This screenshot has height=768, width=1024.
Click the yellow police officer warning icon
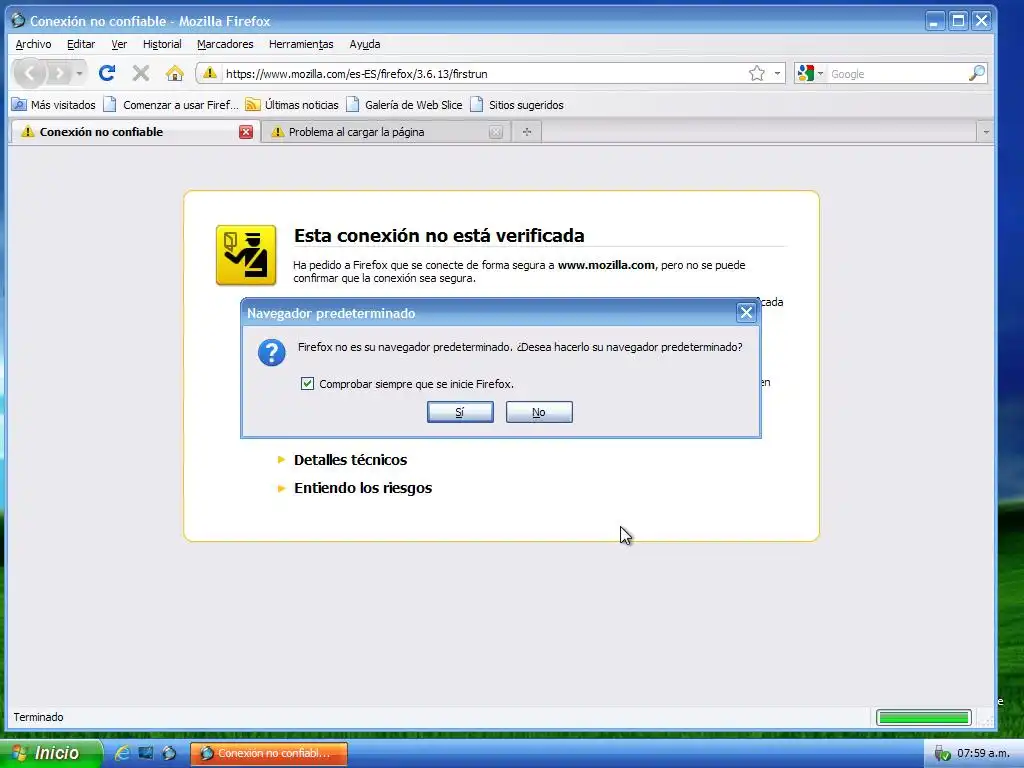tap(246, 255)
